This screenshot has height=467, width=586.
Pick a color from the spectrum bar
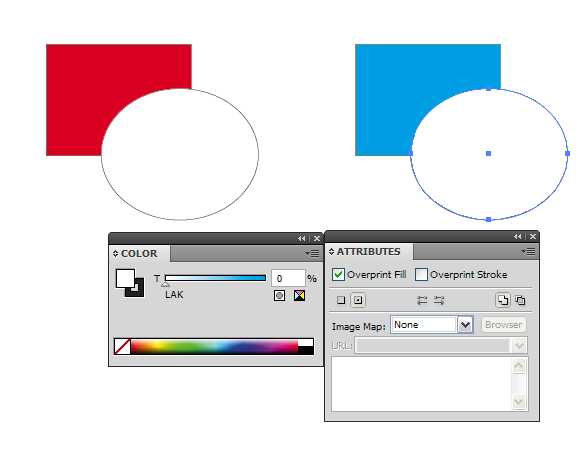tap(214, 346)
